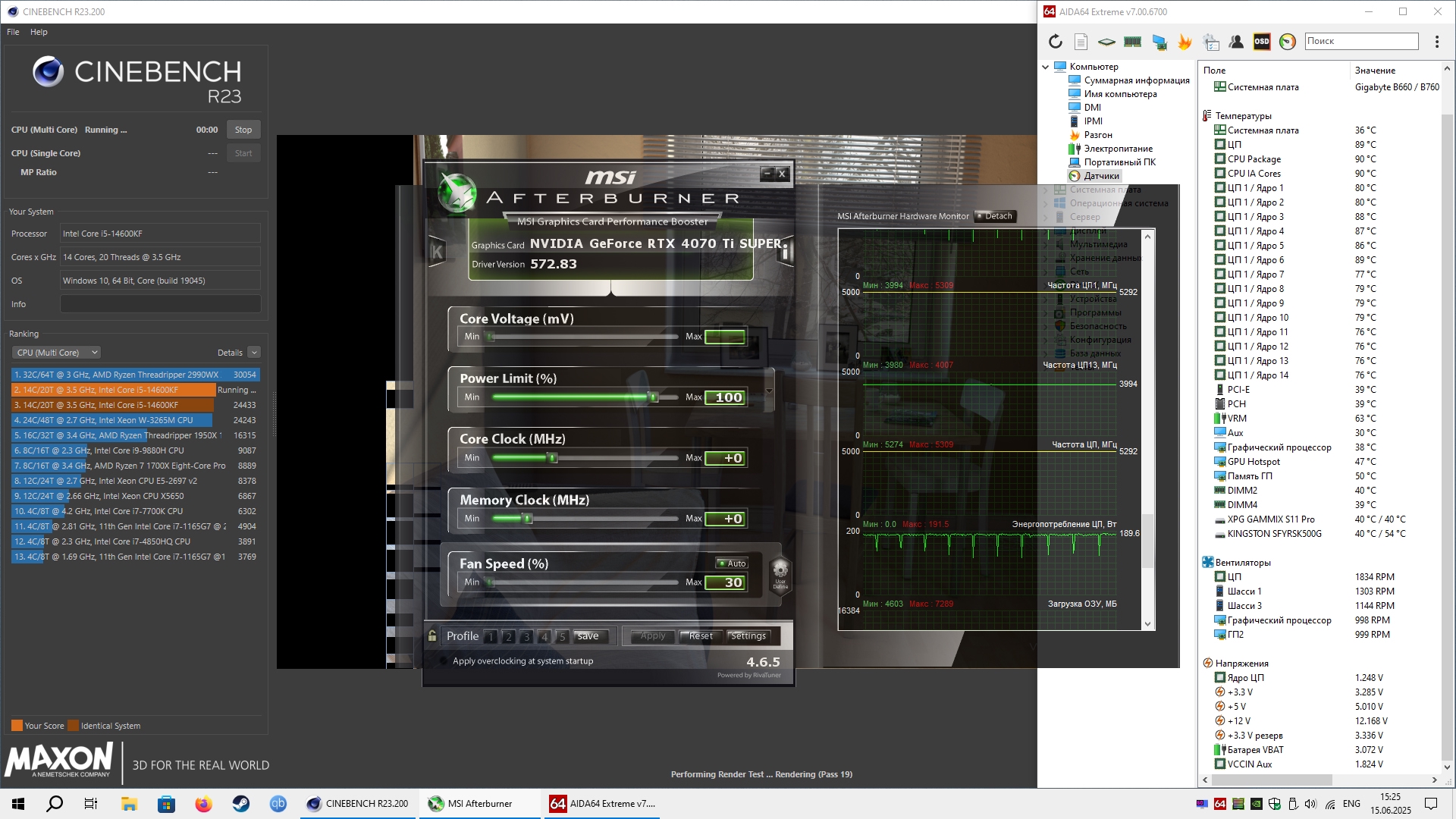
Task: Collapse the Компьютер tree node in AIDA64
Action: click(1046, 67)
